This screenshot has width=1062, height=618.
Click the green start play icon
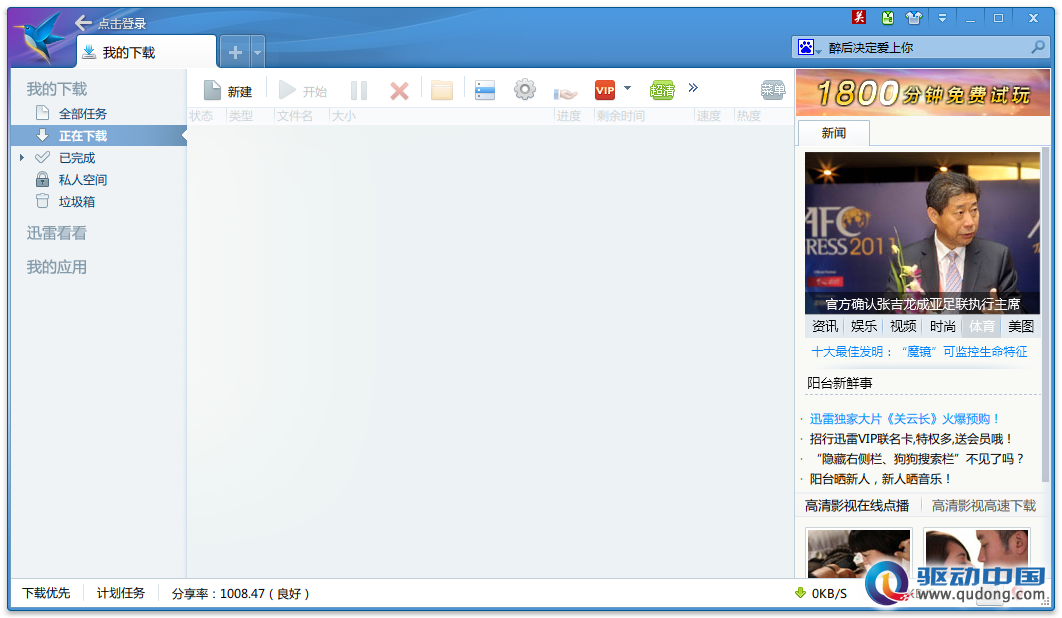pos(287,90)
